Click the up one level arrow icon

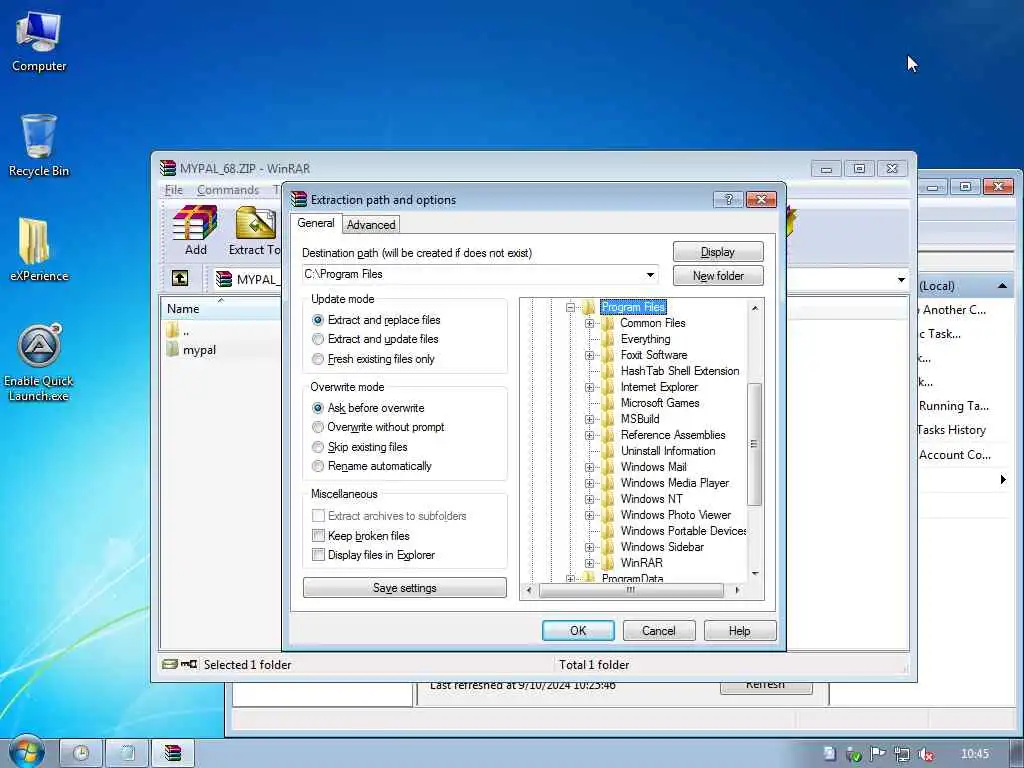click(180, 279)
